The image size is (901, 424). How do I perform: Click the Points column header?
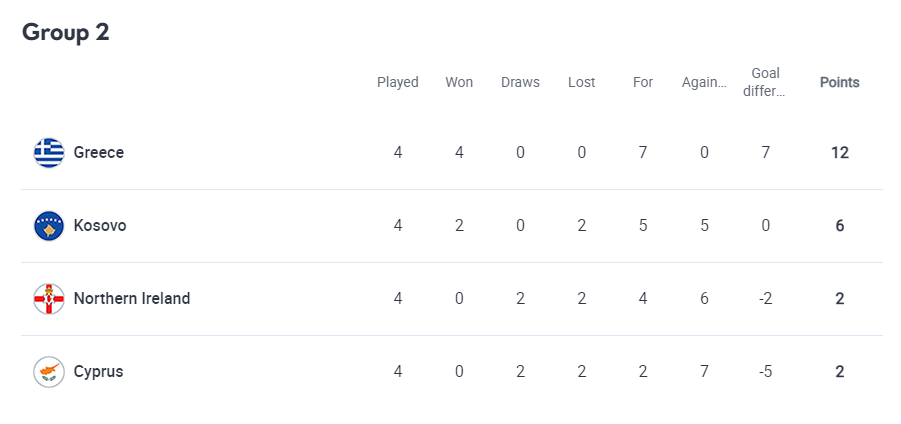point(840,83)
